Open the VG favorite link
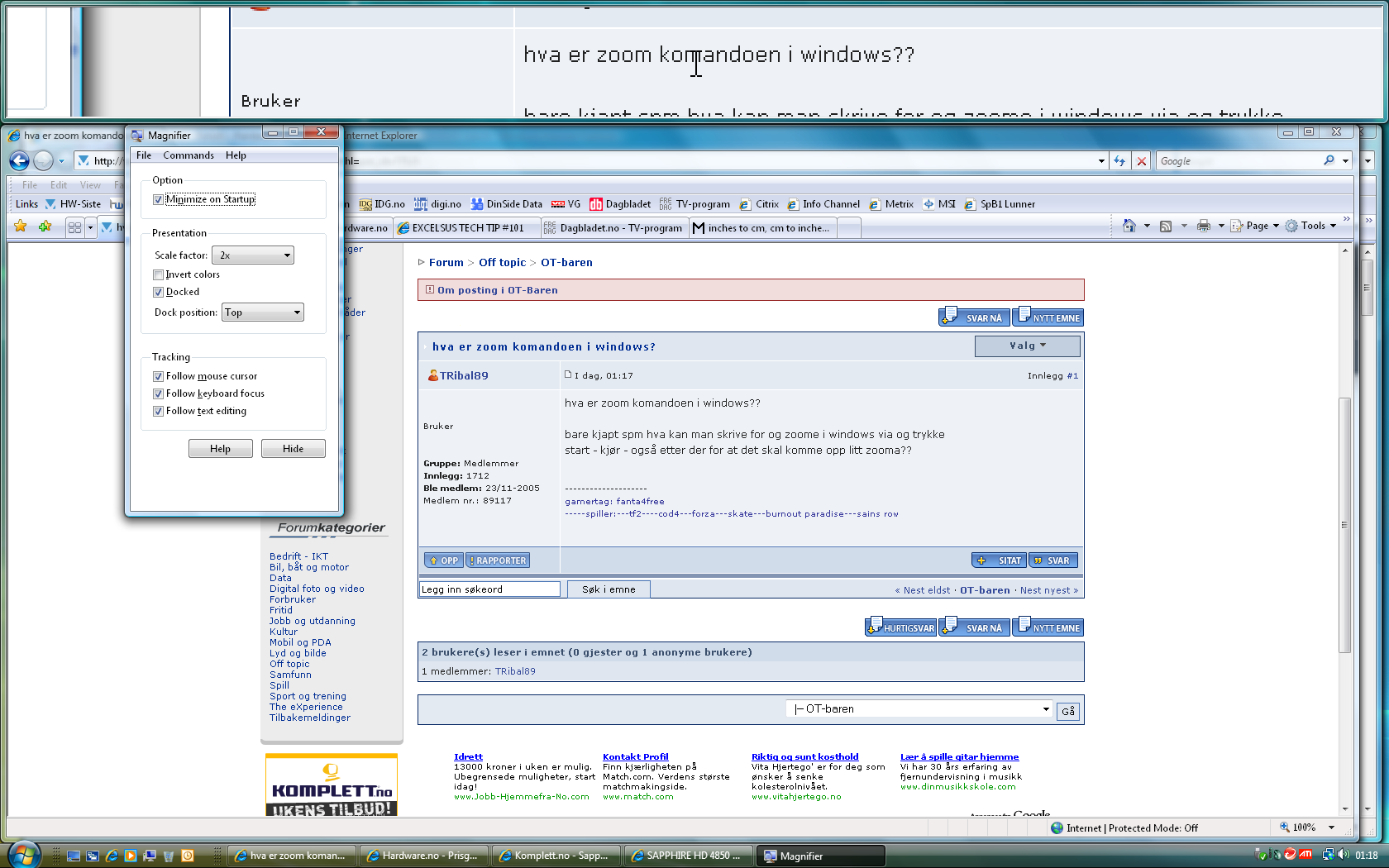1389x868 pixels. tap(566, 204)
